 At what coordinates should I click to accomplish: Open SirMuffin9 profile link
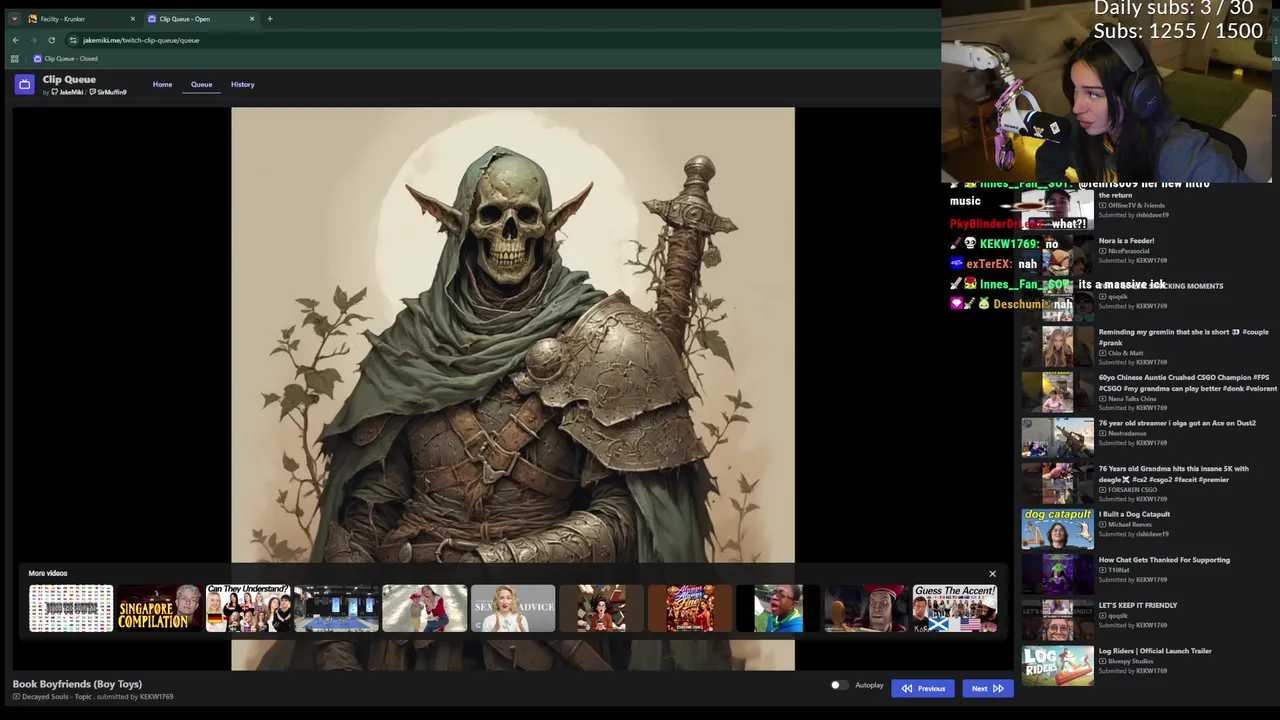click(108, 93)
